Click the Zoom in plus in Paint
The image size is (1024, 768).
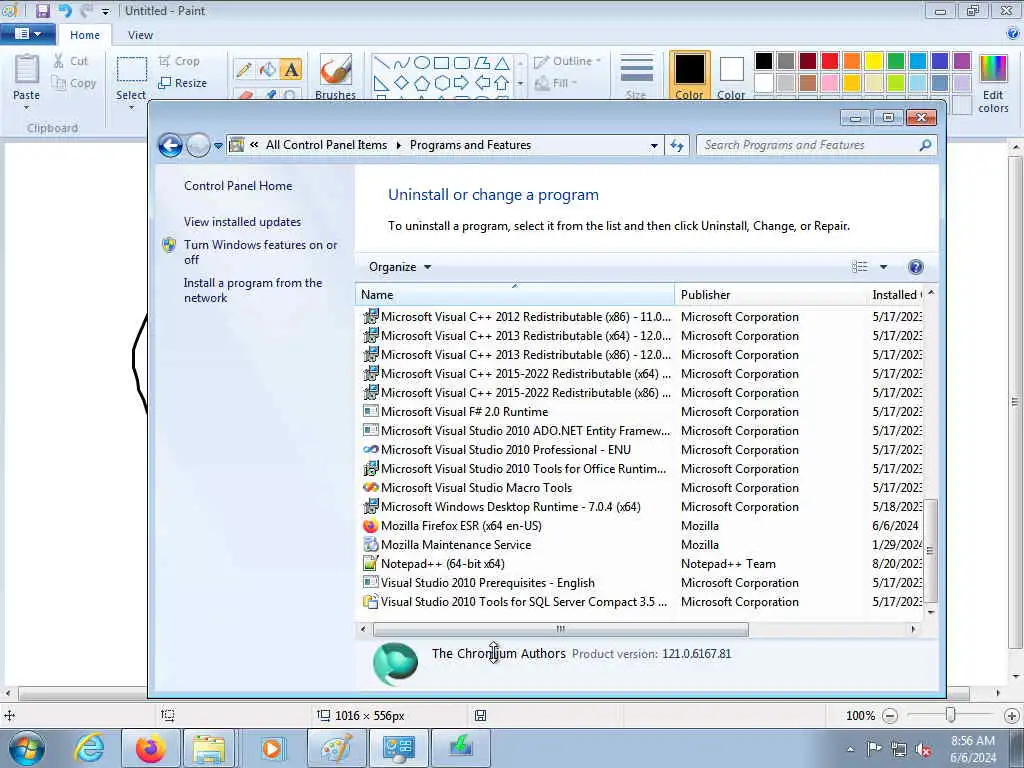pyautogui.click(x=1012, y=716)
